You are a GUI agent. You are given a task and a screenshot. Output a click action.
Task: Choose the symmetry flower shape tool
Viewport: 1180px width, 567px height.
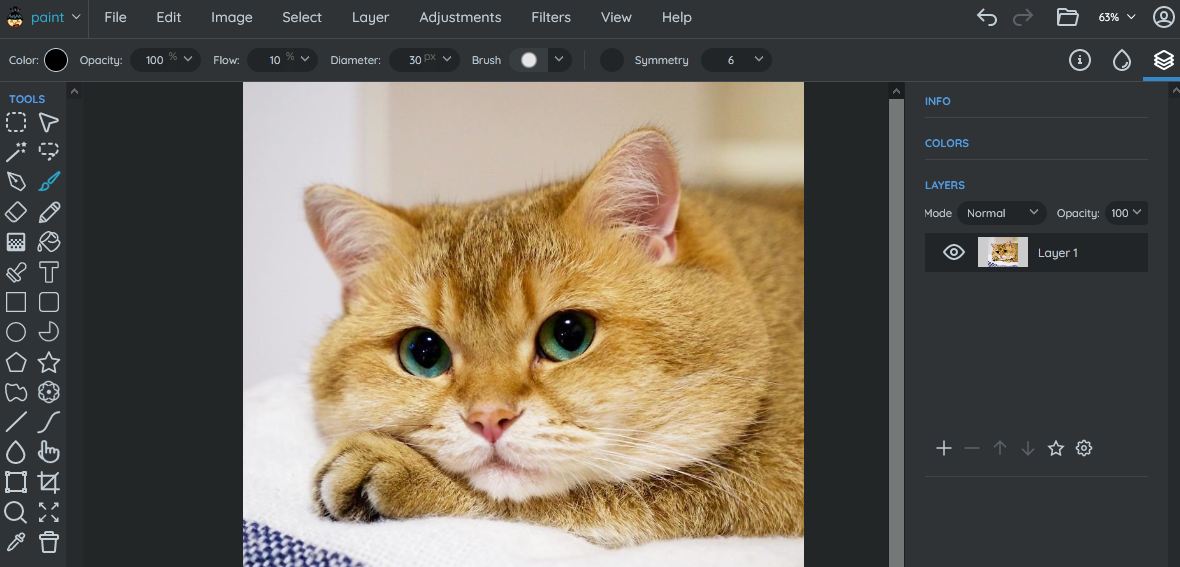[x=49, y=392]
